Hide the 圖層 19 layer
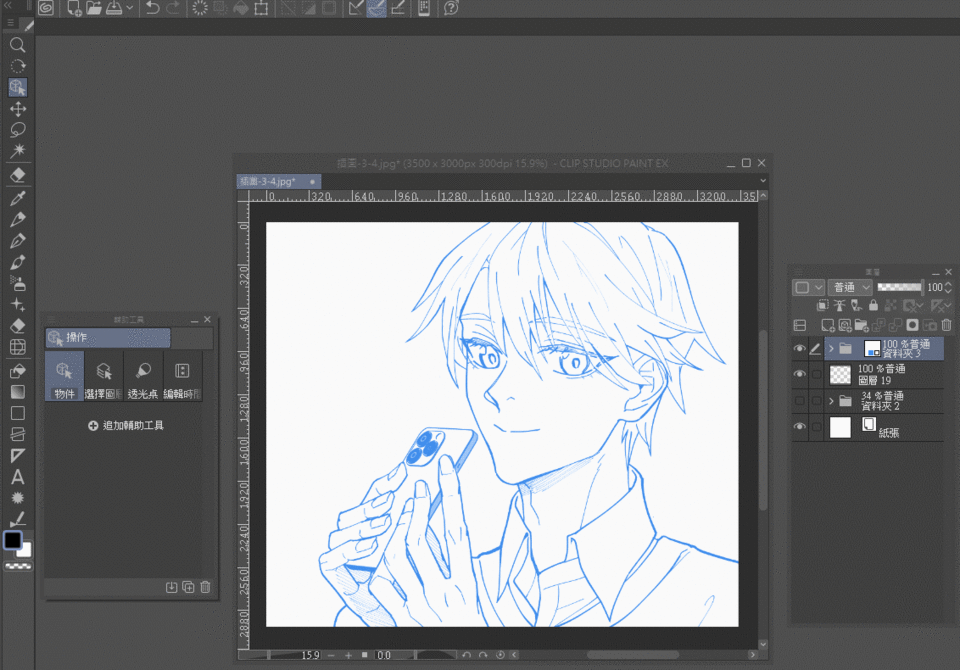The image size is (960, 670). point(799,374)
